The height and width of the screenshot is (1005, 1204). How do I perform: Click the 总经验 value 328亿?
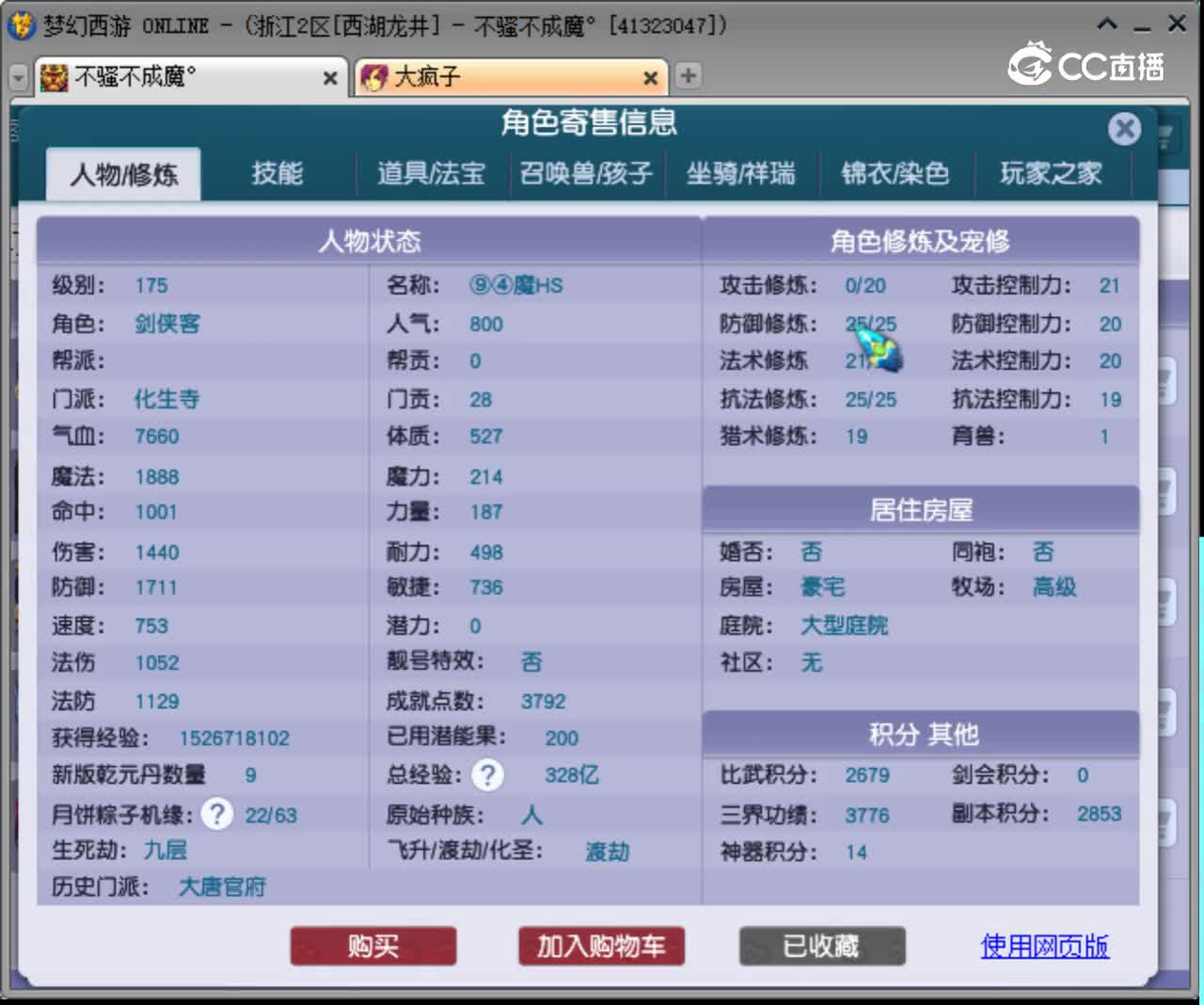572,775
